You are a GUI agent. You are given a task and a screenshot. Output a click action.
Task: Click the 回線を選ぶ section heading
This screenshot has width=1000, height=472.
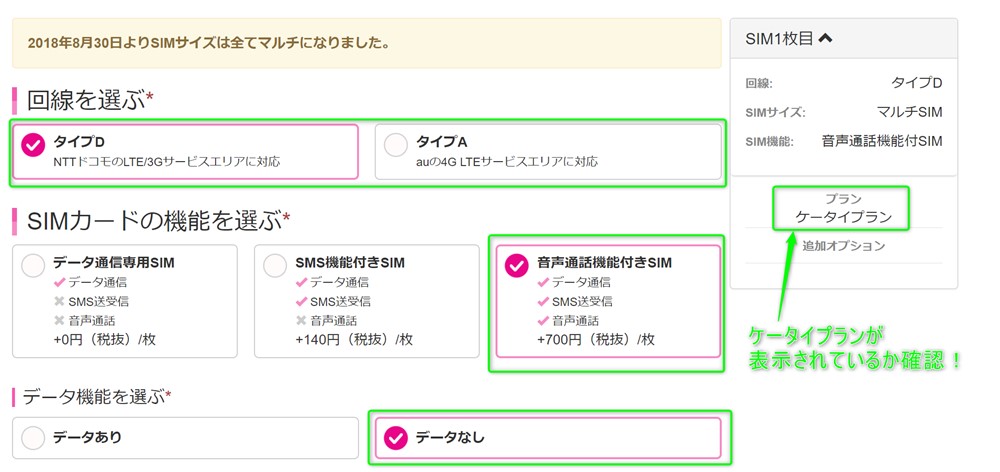(86, 99)
